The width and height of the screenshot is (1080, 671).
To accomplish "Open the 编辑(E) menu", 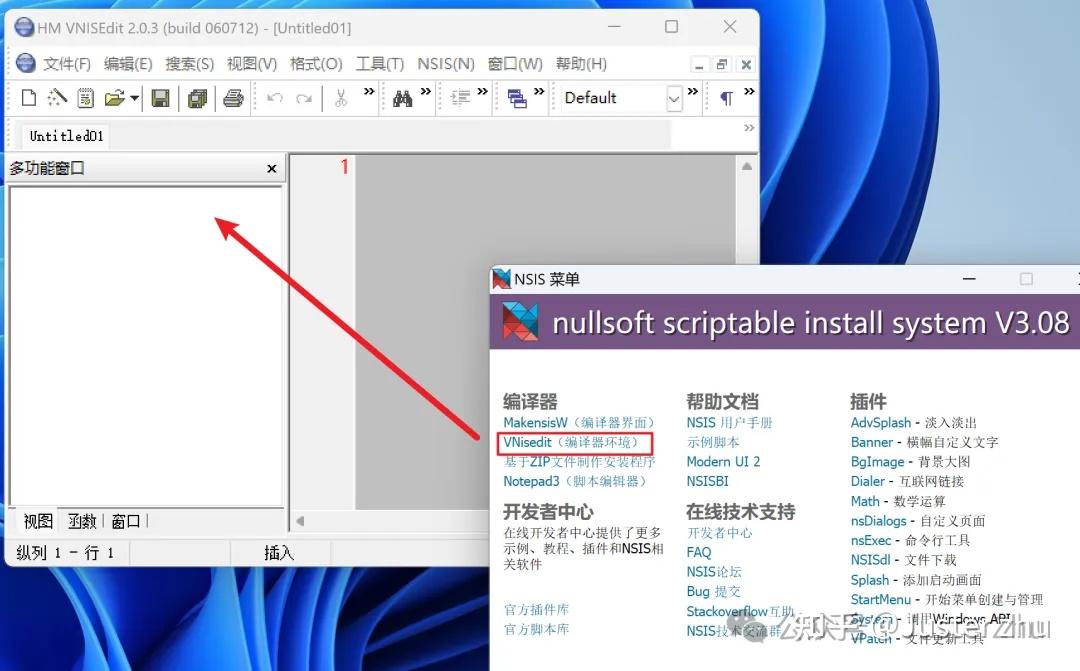I will tap(128, 64).
